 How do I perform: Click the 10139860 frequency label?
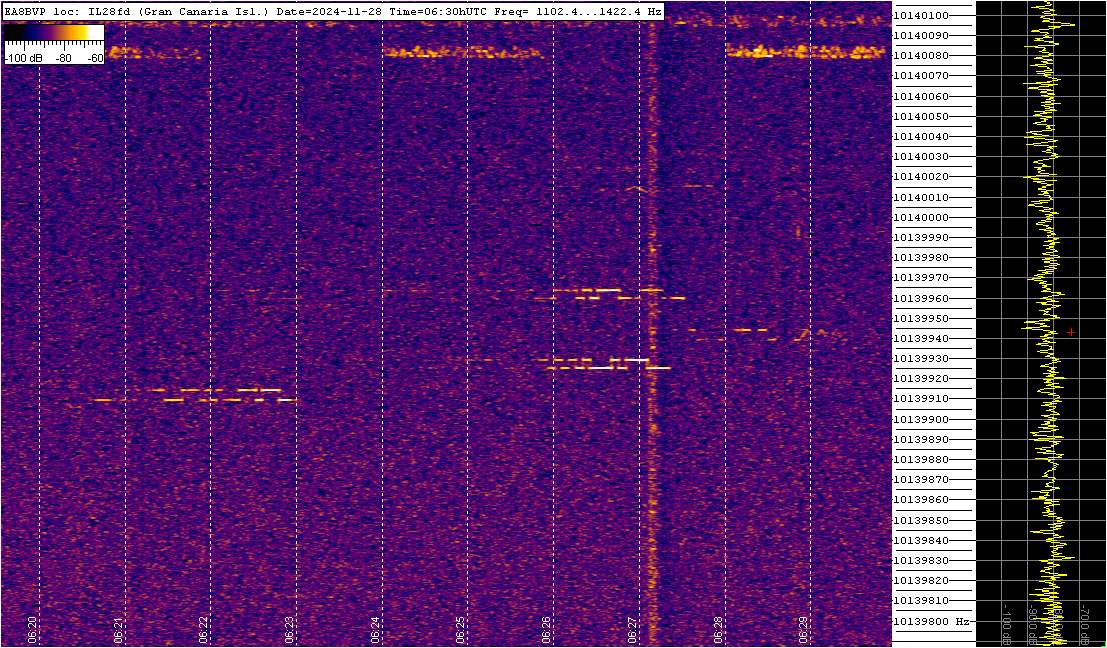click(921, 500)
